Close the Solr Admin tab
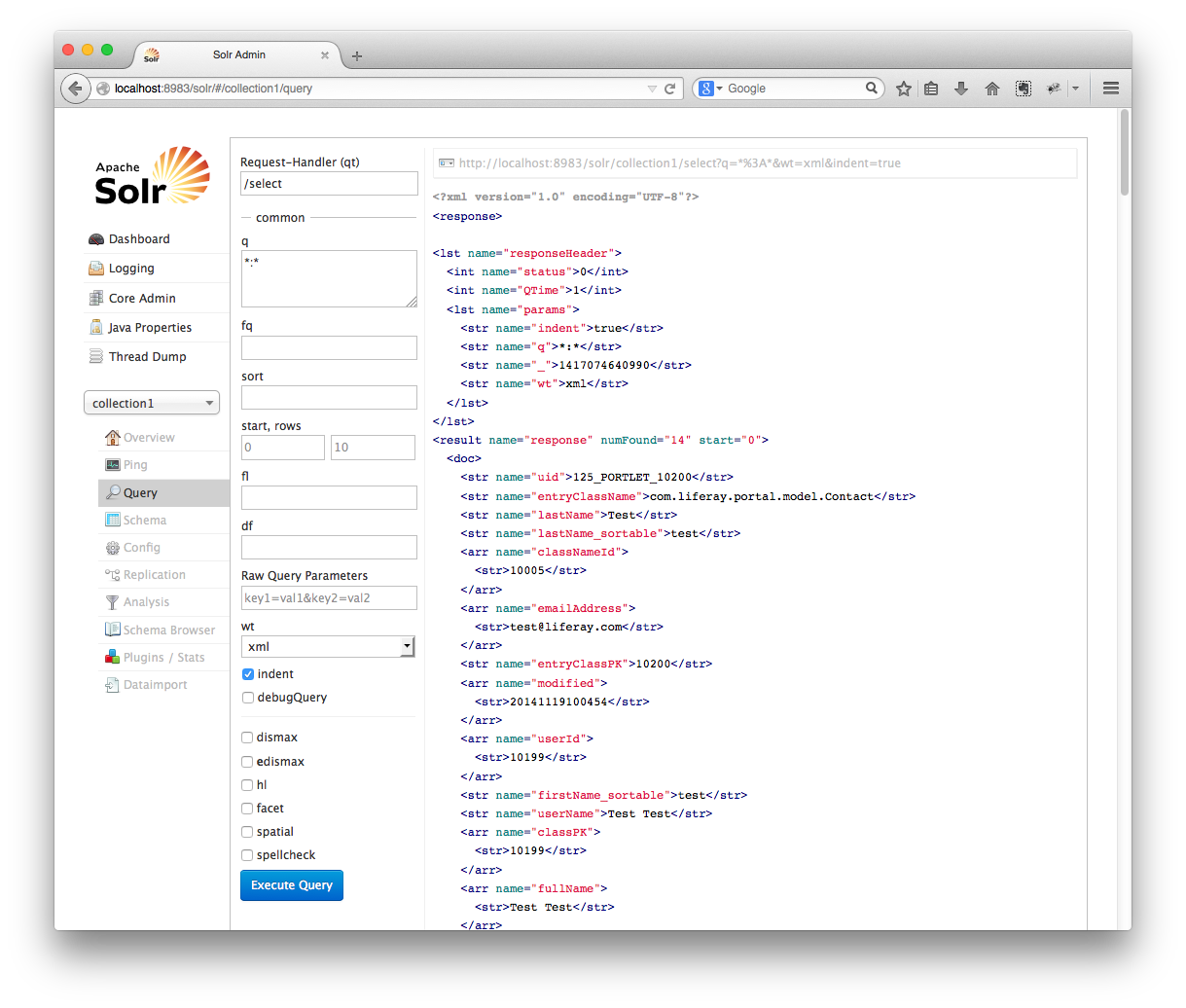This screenshot has height=1008, width=1186. [x=325, y=55]
